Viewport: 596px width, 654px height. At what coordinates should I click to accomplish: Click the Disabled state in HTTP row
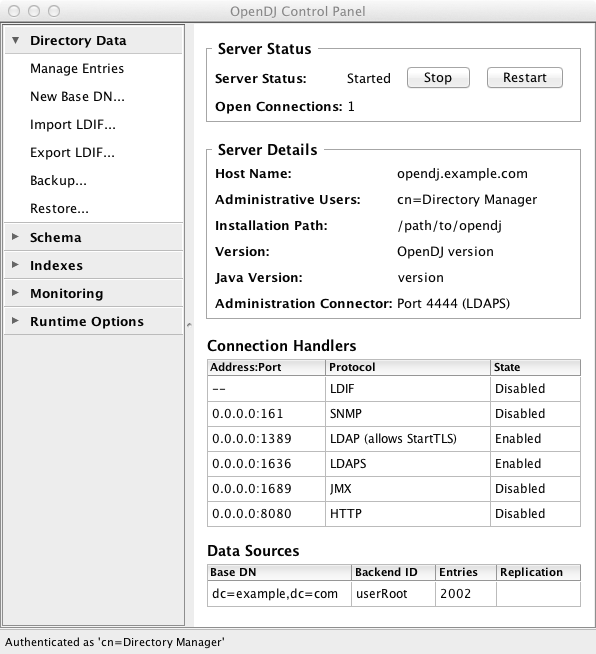(536, 514)
